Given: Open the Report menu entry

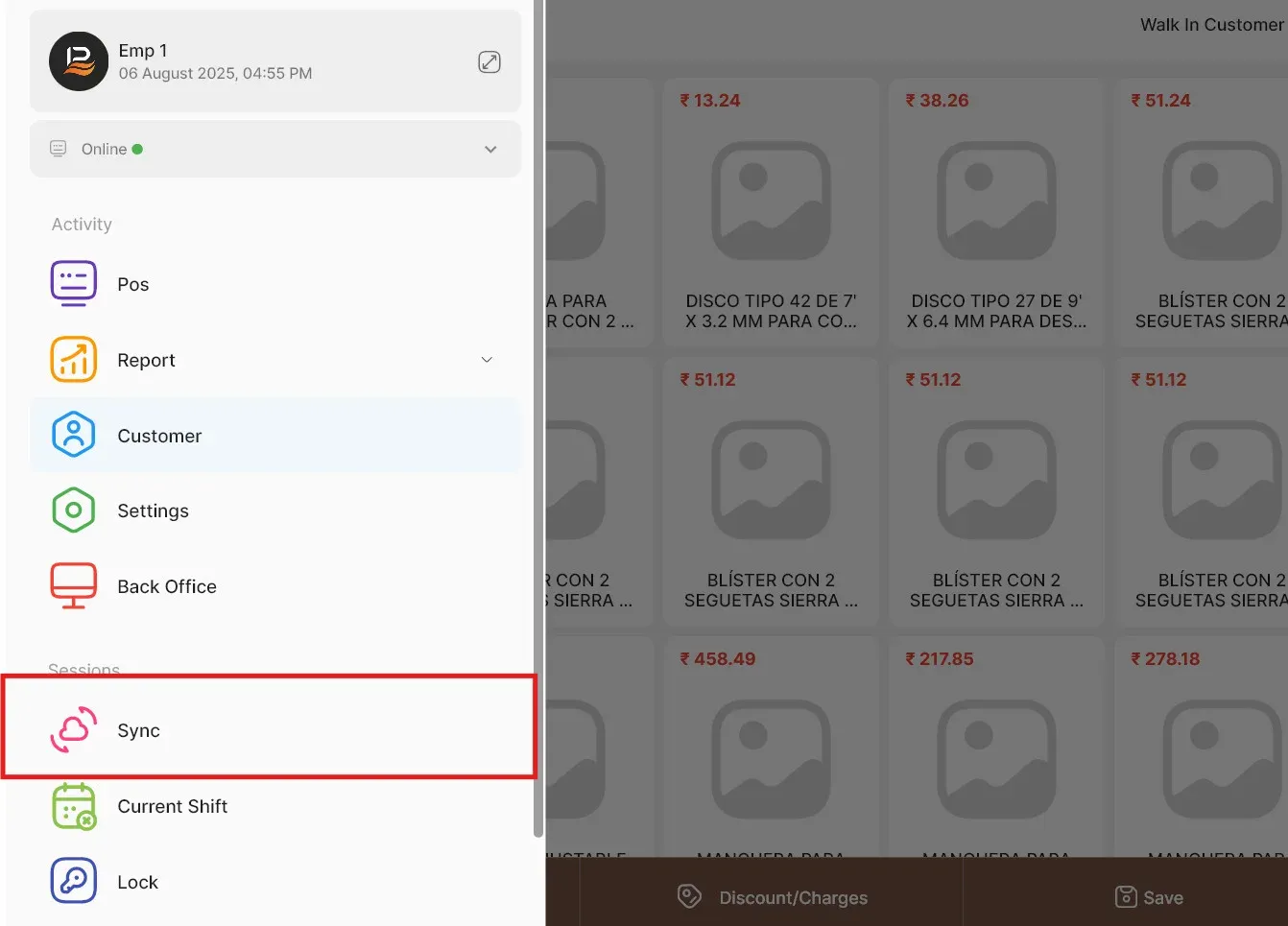Looking at the screenshot, I should (x=275, y=360).
